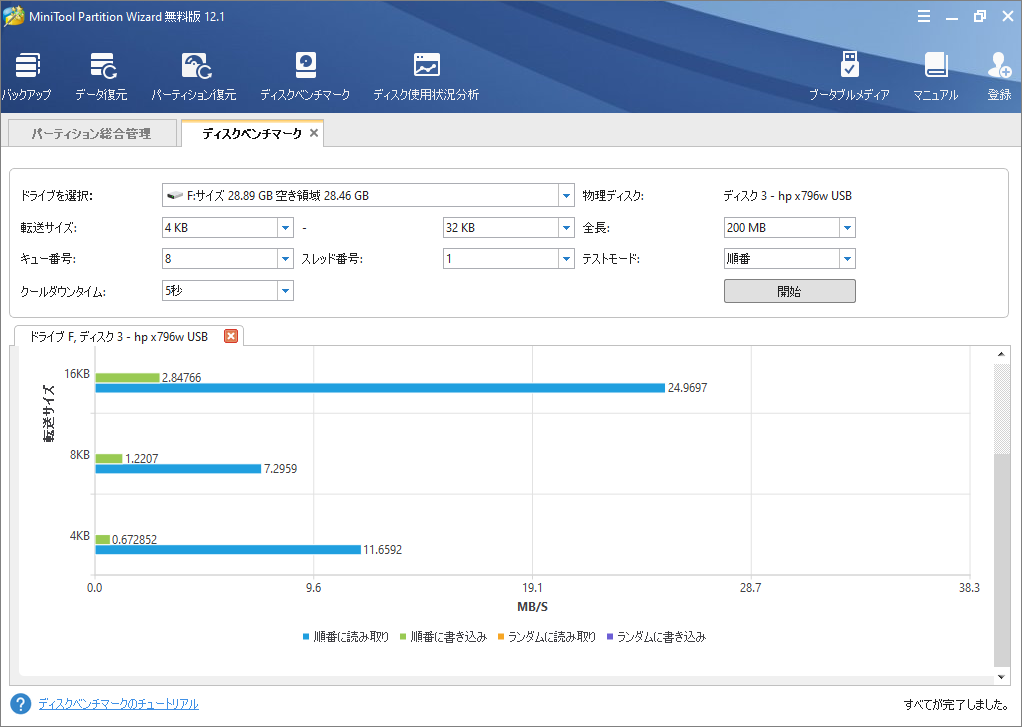Click the 7.2959 read speed value
This screenshot has height=727, width=1022.
click(x=280, y=469)
